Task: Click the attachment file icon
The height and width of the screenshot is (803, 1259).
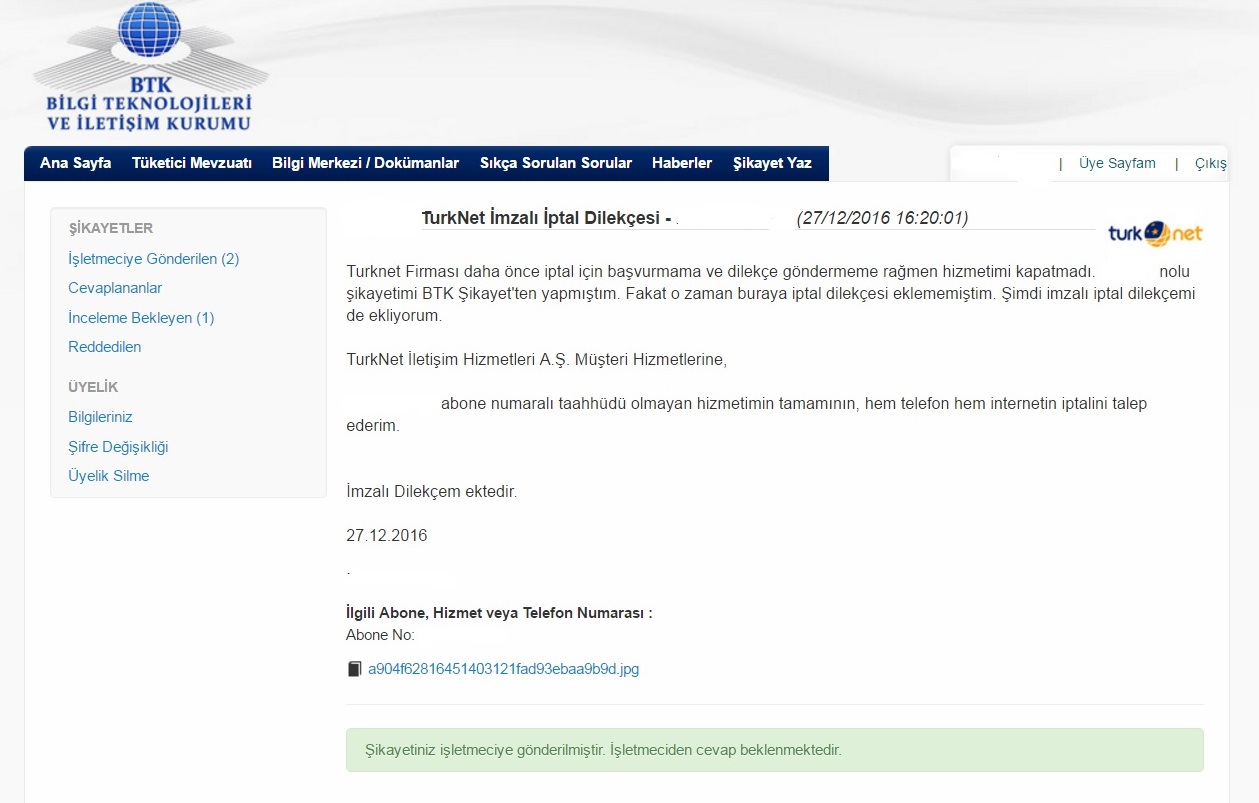Action: [x=354, y=669]
